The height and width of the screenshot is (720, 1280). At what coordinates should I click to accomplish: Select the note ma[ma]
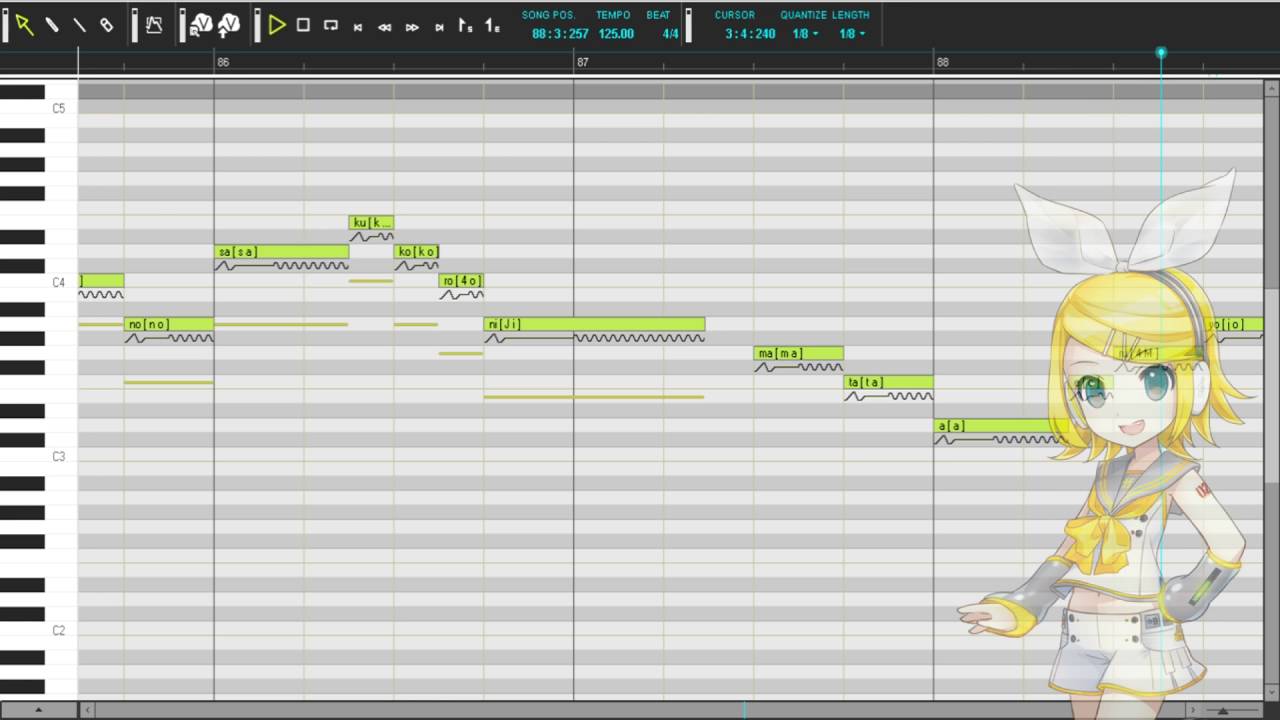coord(798,353)
